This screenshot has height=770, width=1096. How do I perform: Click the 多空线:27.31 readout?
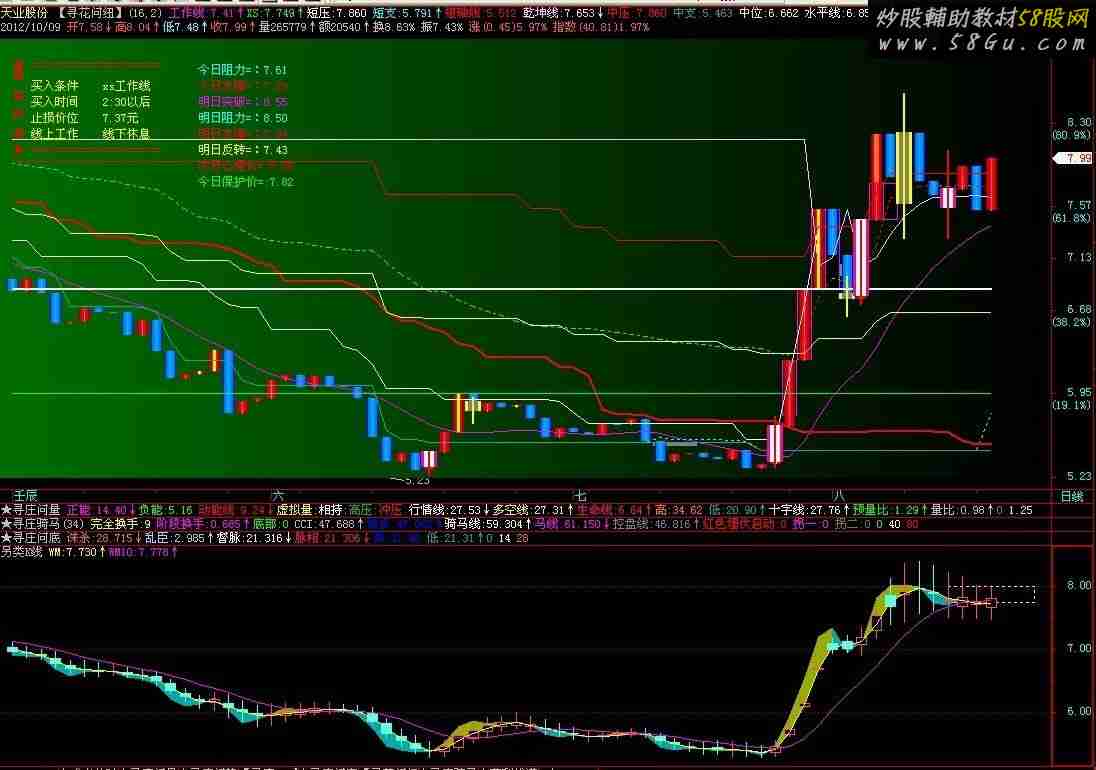pos(529,510)
